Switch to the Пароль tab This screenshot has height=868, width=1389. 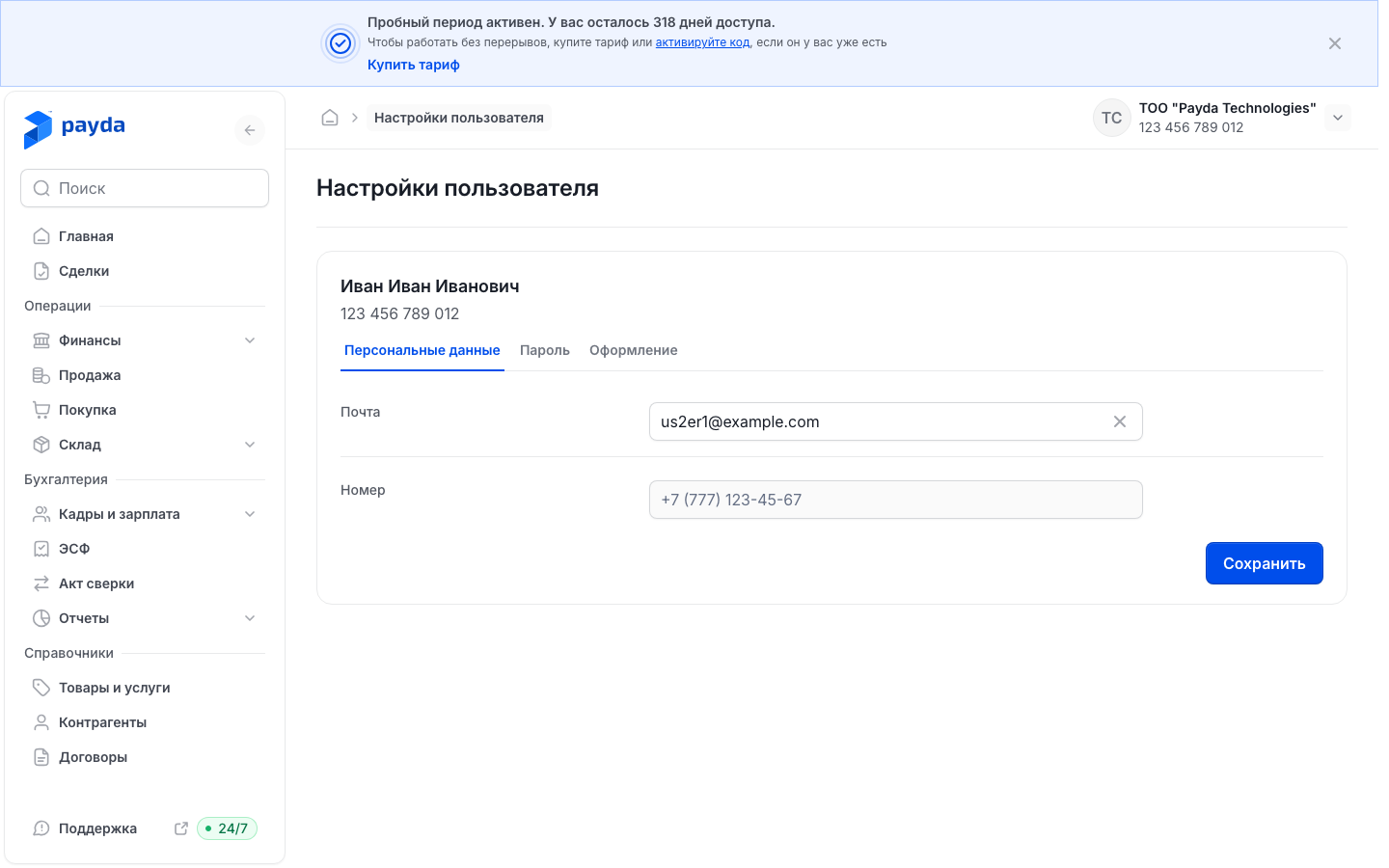click(545, 350)
